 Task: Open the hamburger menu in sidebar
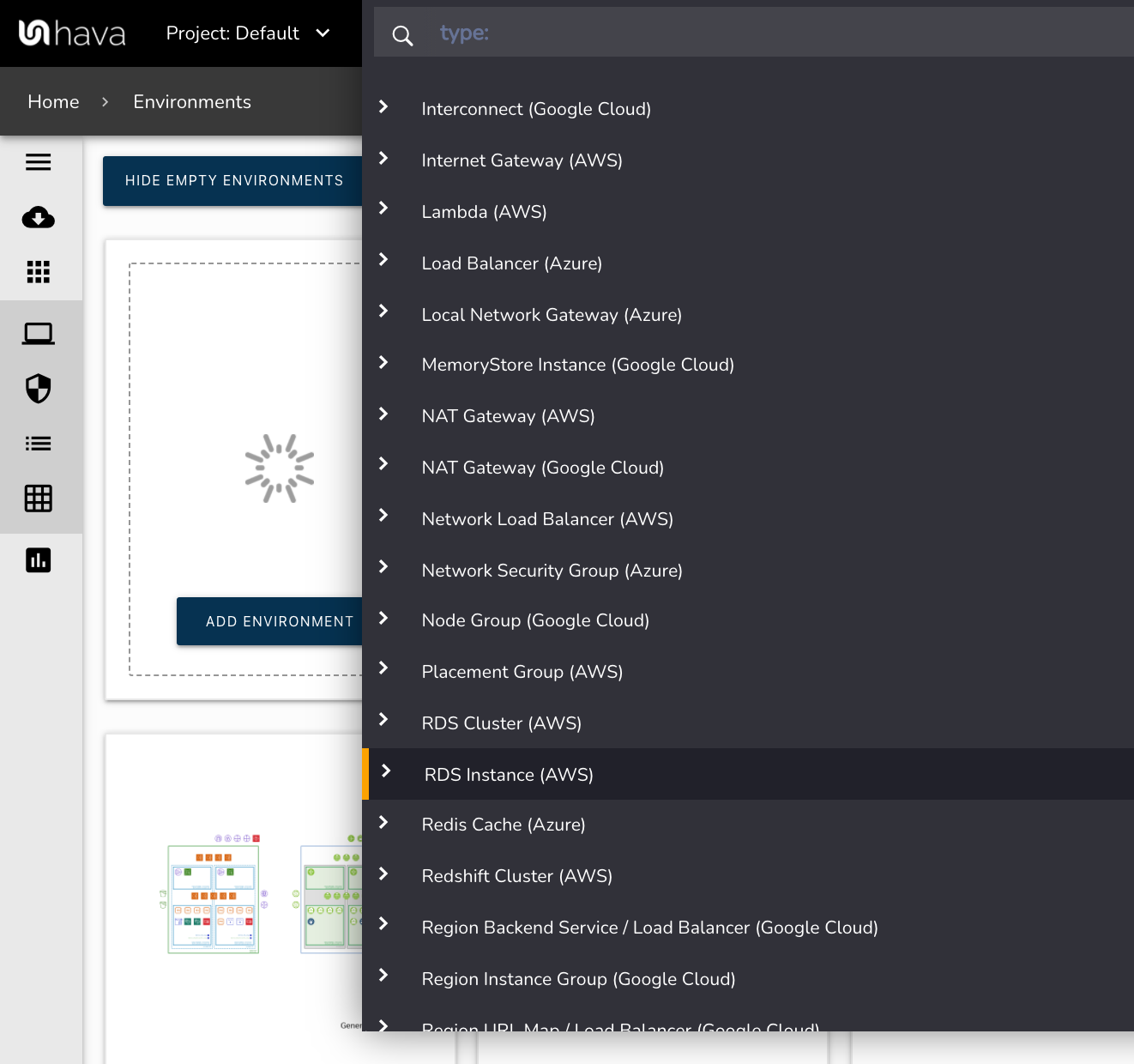pyautogui.click(x=38, y=162)
